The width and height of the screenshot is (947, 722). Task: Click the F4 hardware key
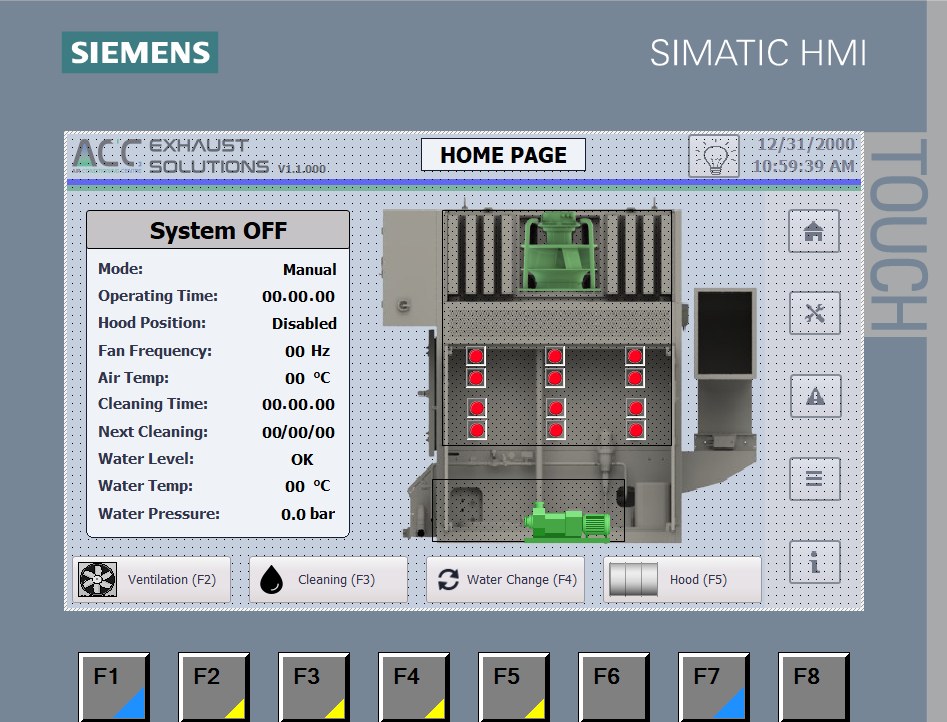tap(414, 687)
